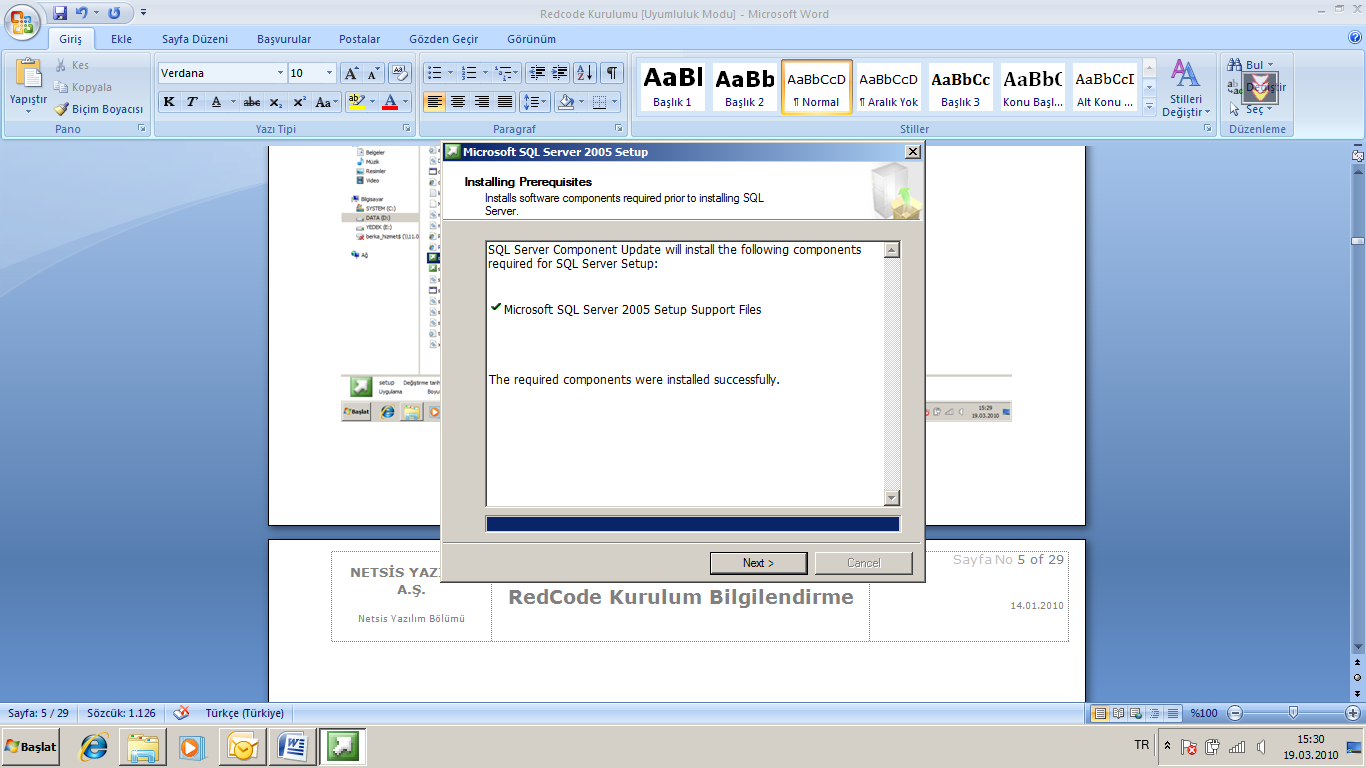Open the Verdana font name dropdown

[x=280, y=73]
